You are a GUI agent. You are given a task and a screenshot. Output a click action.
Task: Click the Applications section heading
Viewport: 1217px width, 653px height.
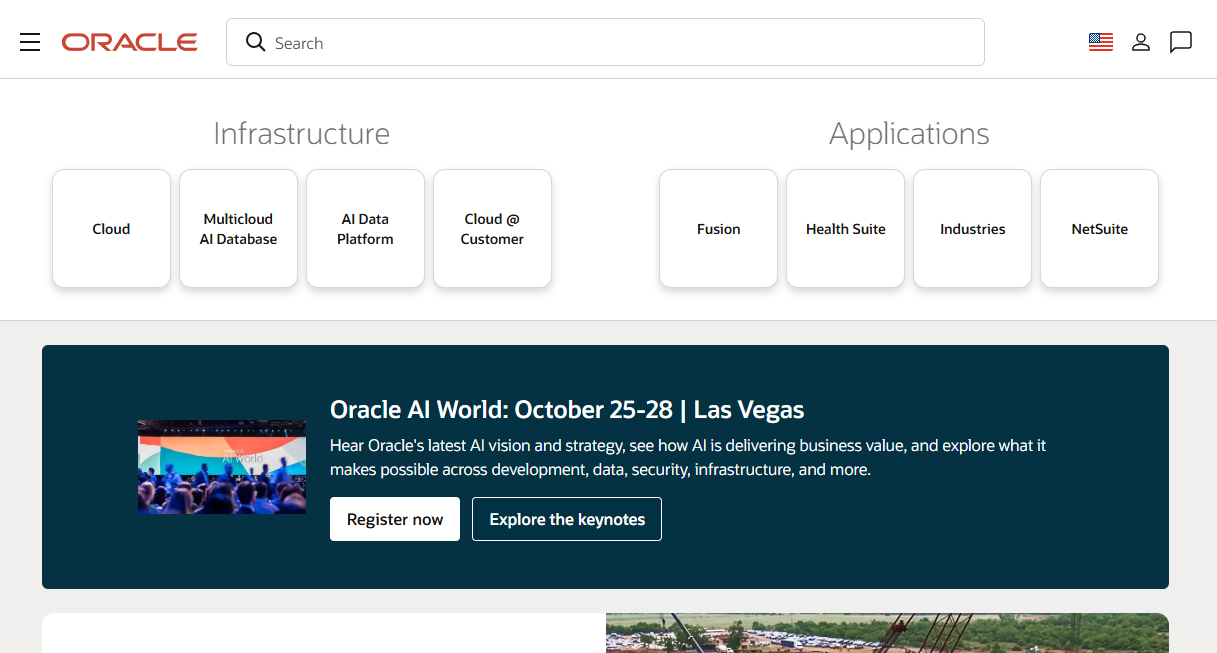(909, 133)
